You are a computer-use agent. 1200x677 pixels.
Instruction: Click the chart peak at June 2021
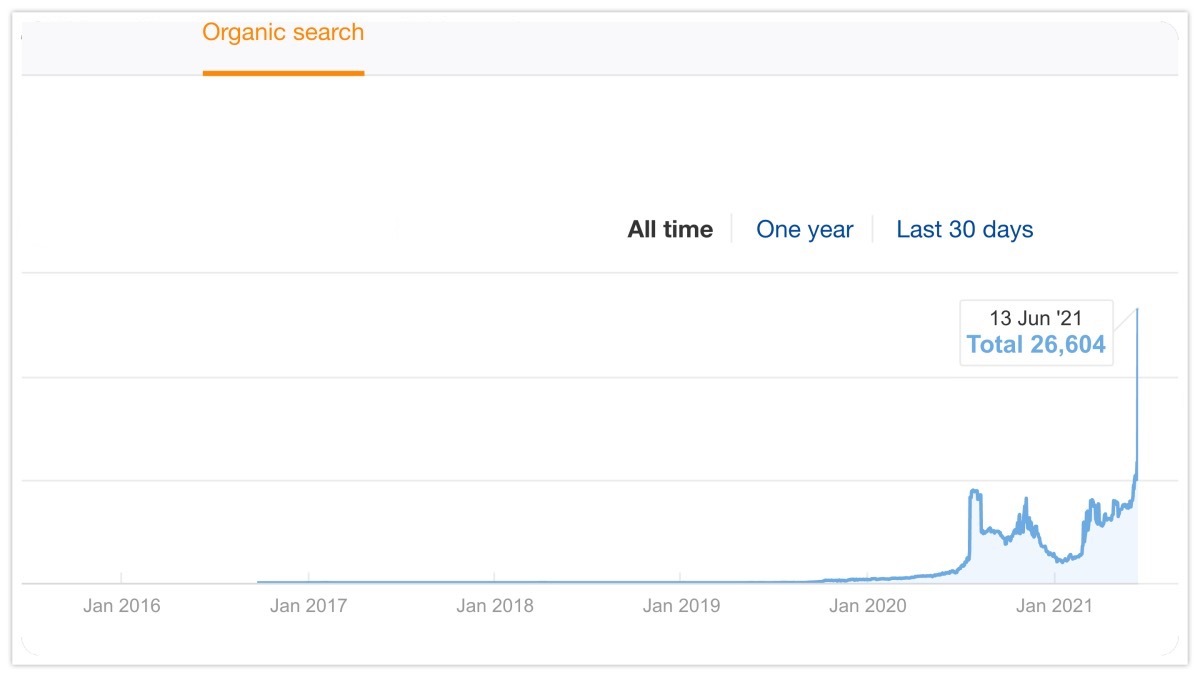1138,310
